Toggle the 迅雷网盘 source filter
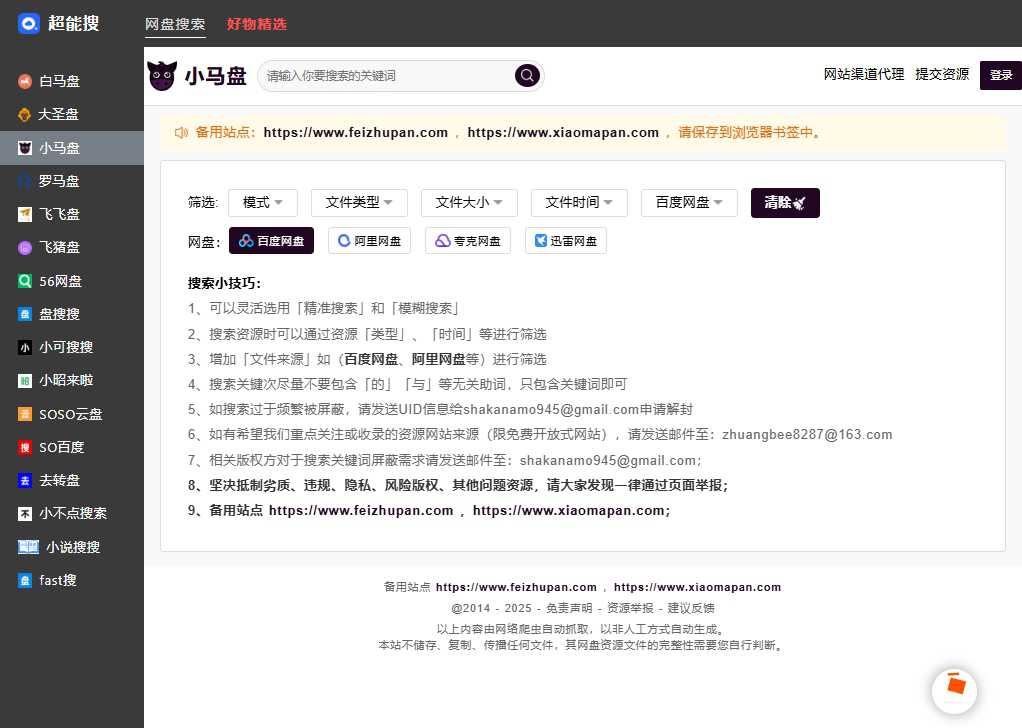The height and width of the screenshot is (728, 1022). tap(565, 240)
